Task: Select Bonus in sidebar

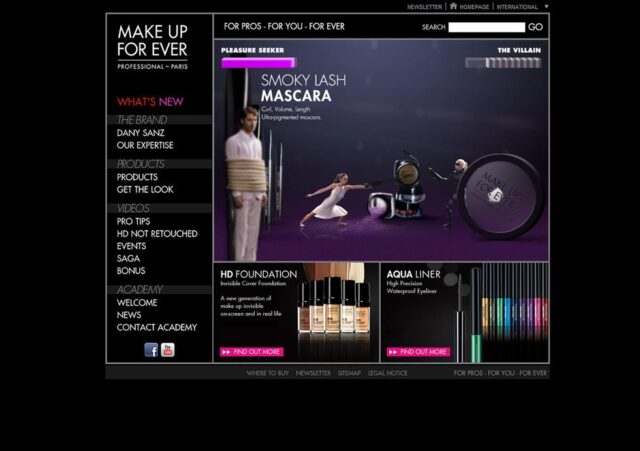Action: 131,271
